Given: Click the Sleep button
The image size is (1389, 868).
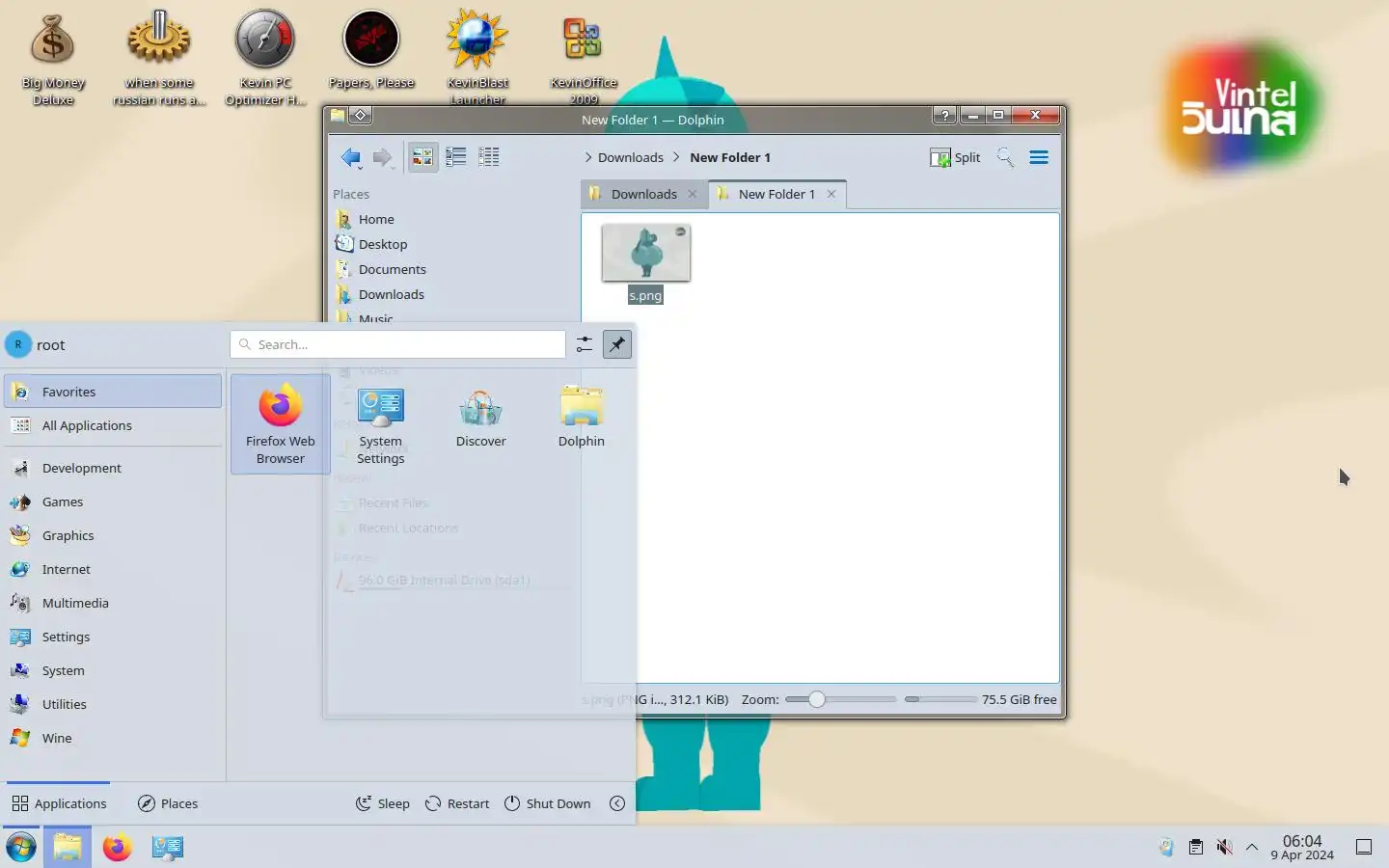Looking at the screenshot, I should pyautogui.click(x=383, y=803).
